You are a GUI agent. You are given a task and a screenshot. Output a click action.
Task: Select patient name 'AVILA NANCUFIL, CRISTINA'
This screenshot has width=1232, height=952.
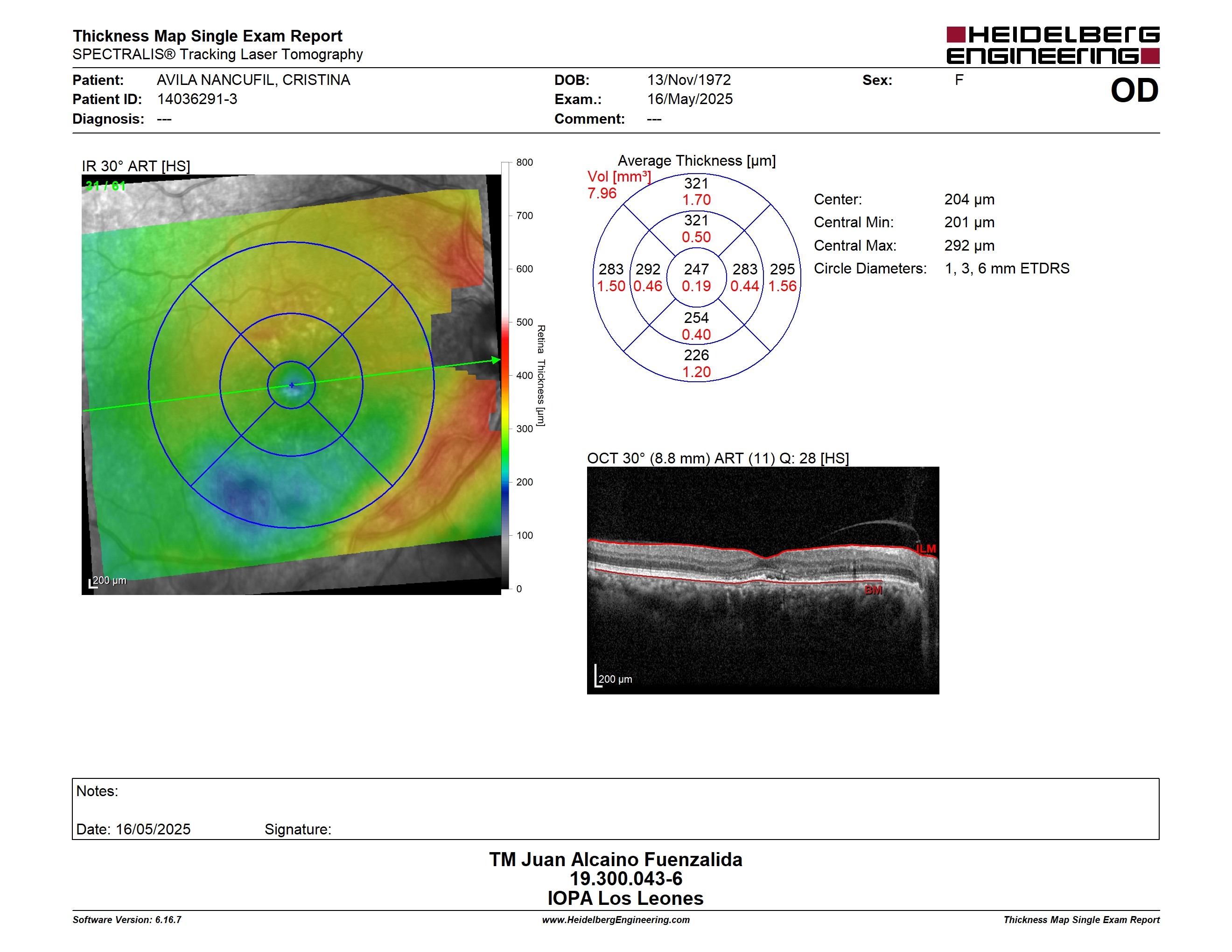(253, 80)
